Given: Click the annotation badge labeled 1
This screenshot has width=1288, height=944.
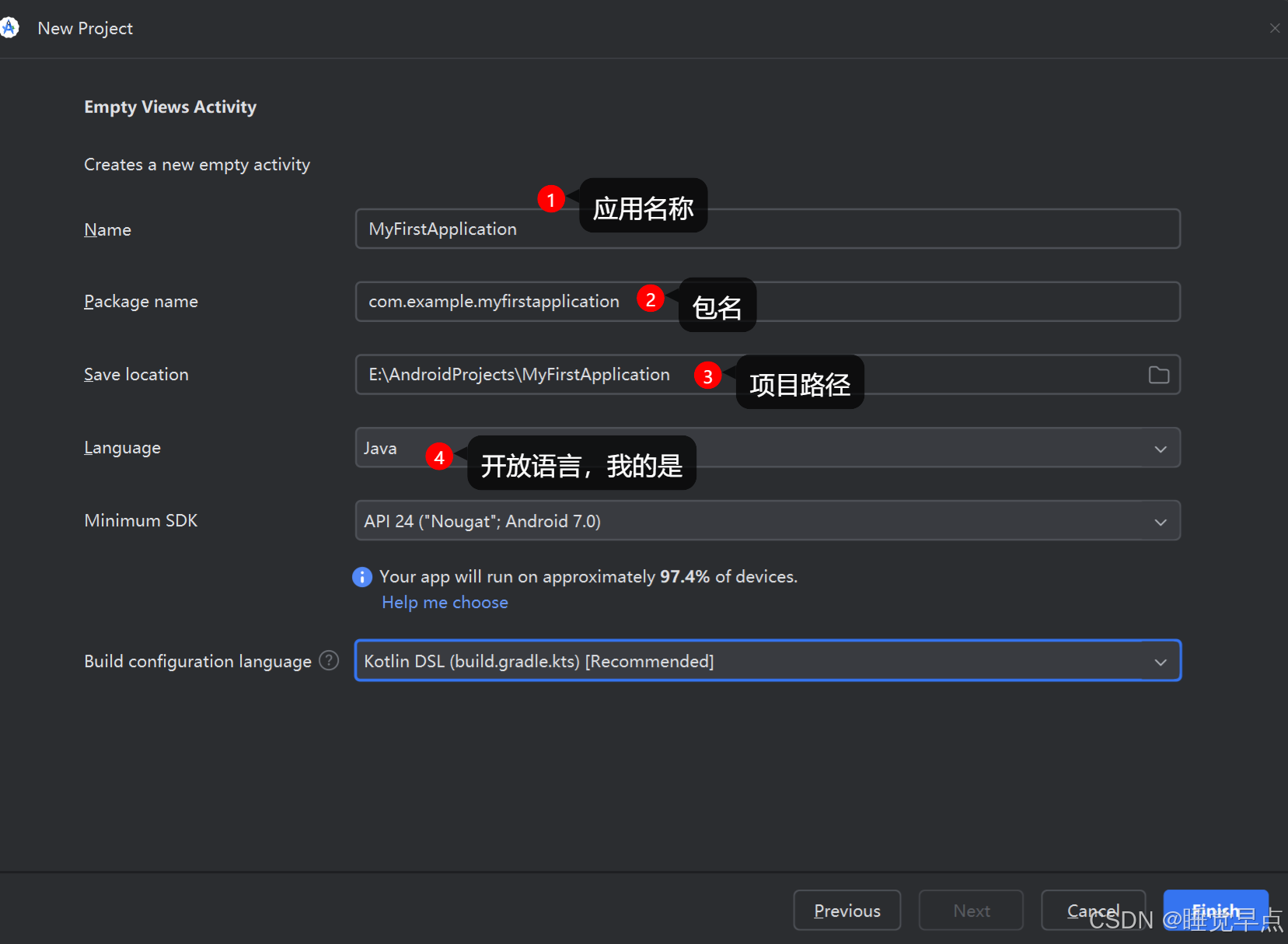Looking at the screenshot, I should pos(551,198).
